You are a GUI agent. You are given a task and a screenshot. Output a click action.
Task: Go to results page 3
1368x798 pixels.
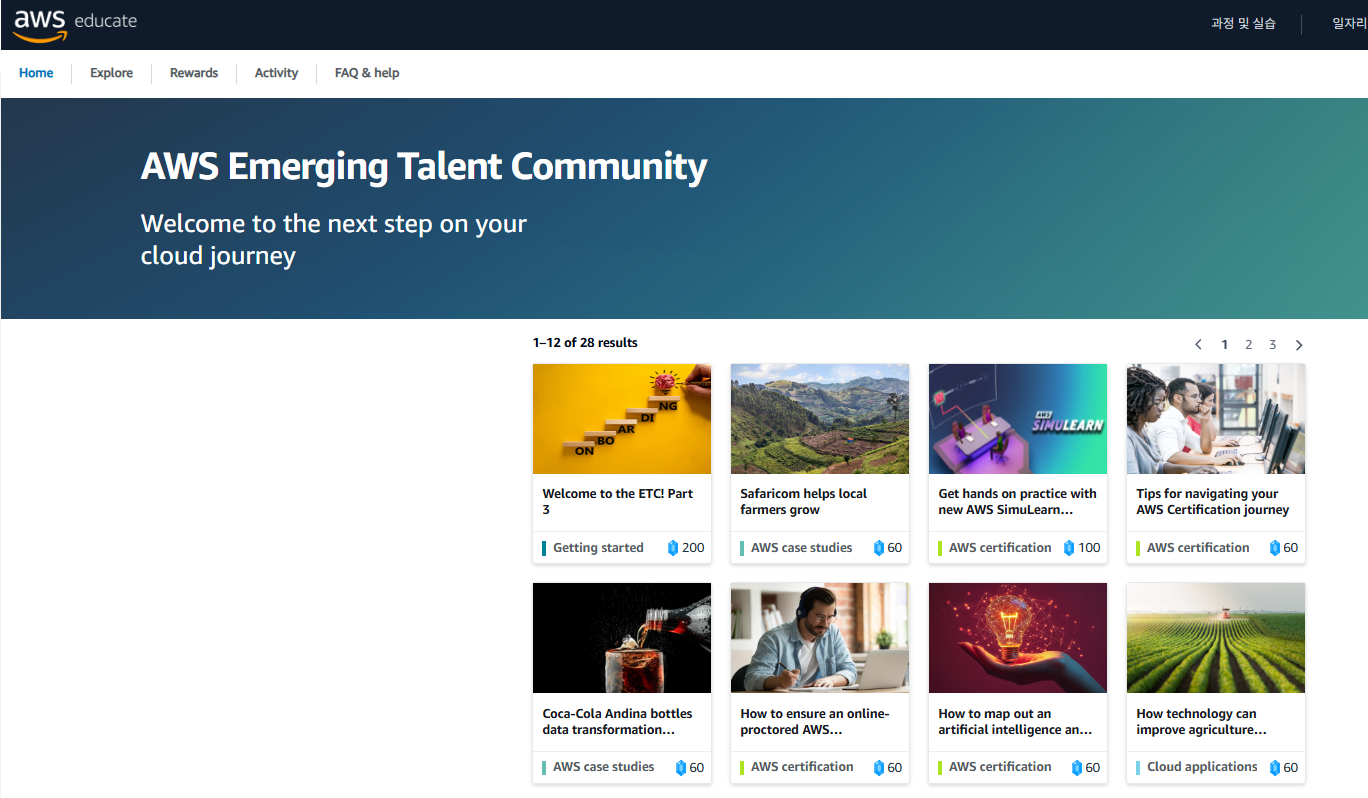coord(1272,345)
